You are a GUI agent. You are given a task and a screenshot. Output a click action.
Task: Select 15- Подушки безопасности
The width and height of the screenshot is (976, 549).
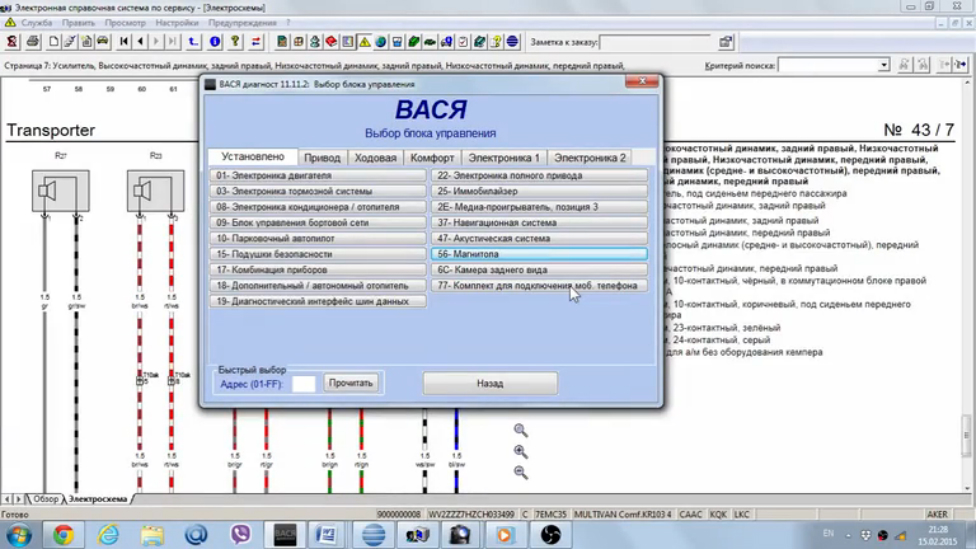(x=318, y=254)
